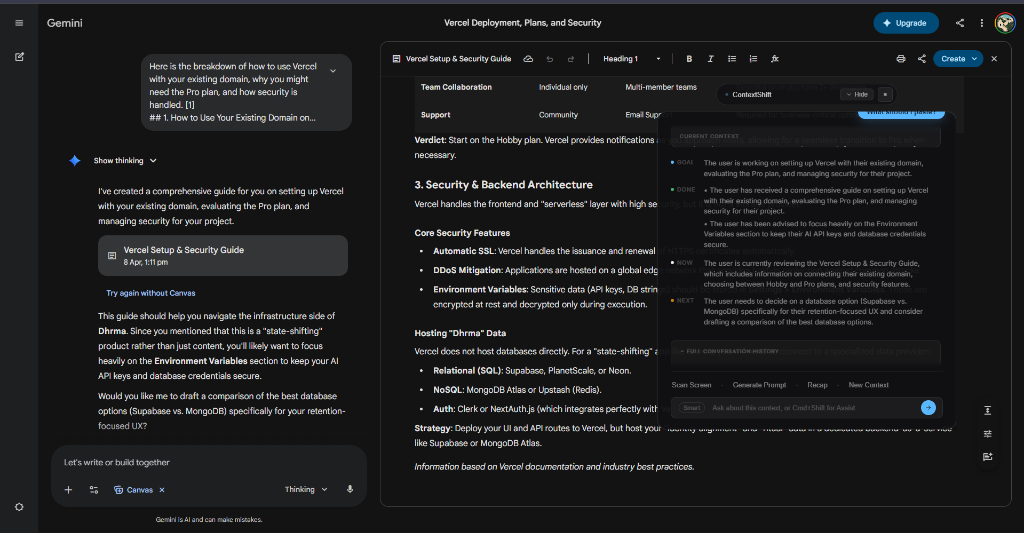The height and width of the screenshot is (533, 1024).
Task: Click New Context in ContextShift
Action: tap(869, 385)
